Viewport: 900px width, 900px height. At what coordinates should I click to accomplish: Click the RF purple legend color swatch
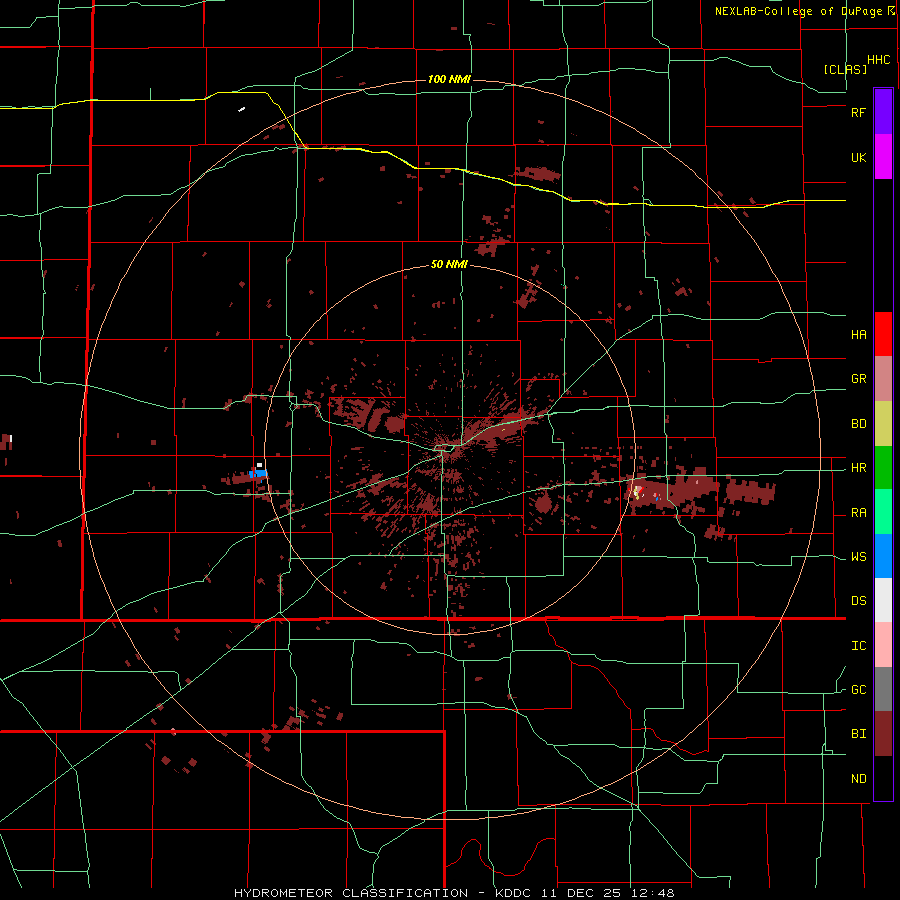point(883,112)
